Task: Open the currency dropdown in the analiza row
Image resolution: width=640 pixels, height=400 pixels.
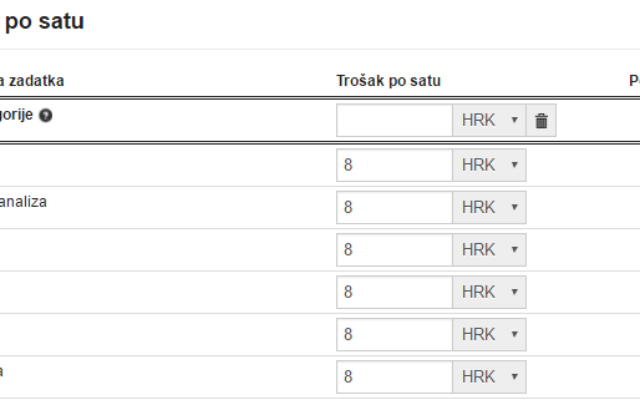Action: click(x=489, y=207)
